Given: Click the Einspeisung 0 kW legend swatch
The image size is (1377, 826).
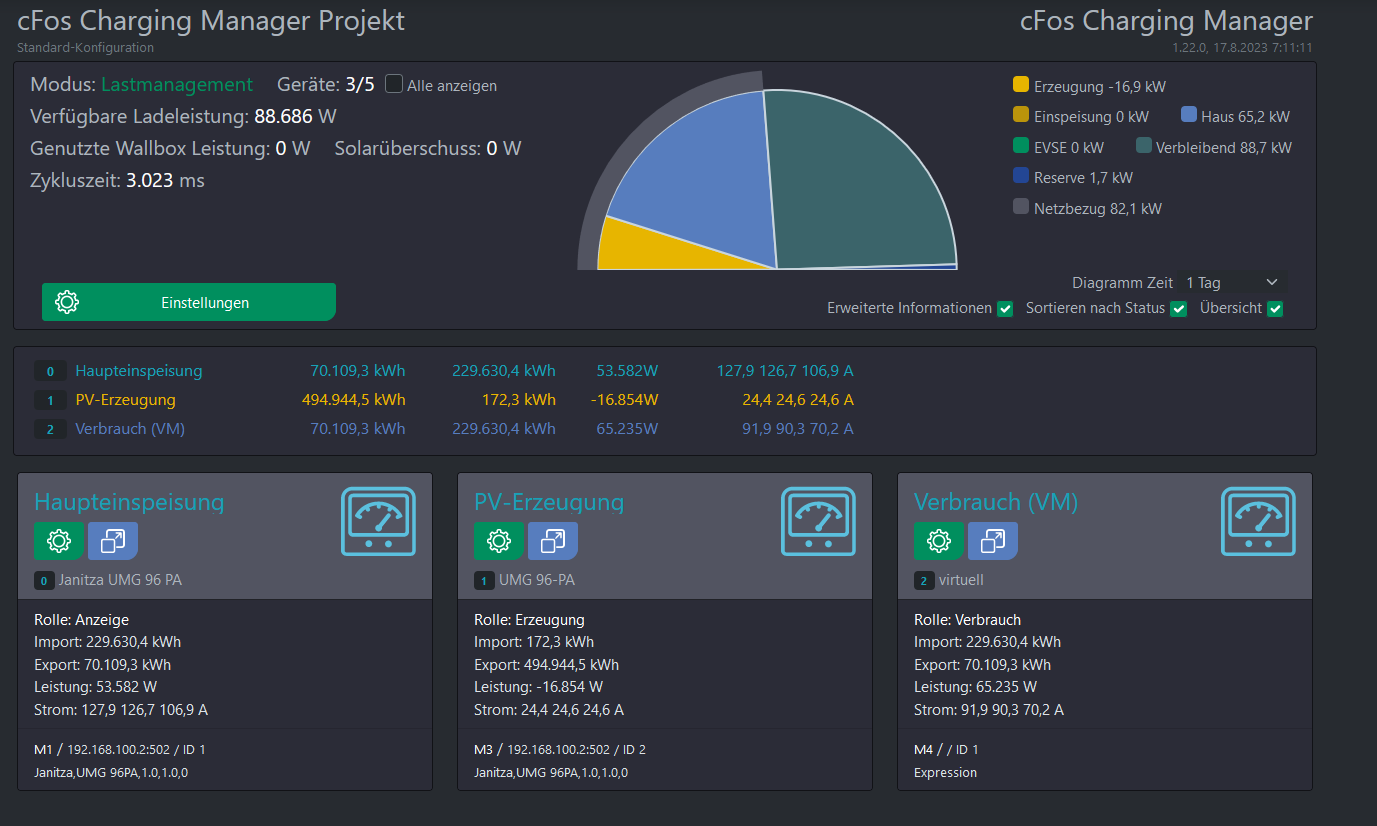Looking at the screenshot, I should [1021, 116].
